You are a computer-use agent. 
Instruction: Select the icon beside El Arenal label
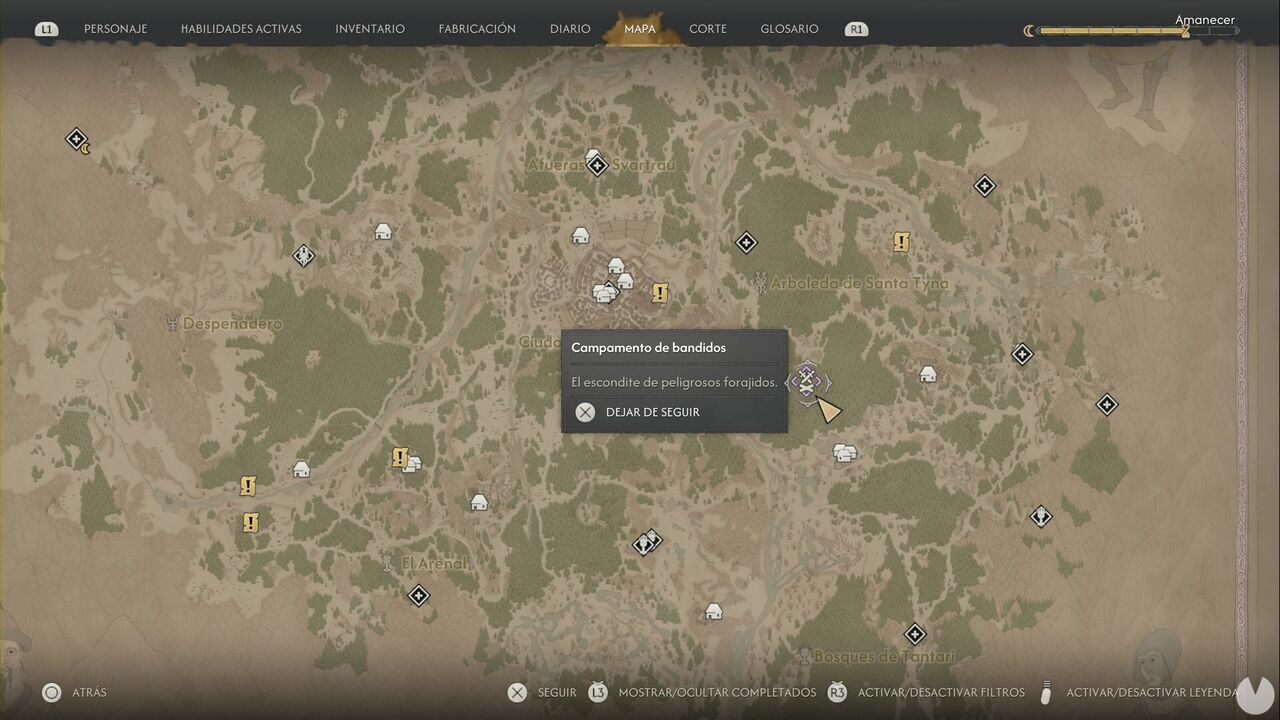(387, 562)
